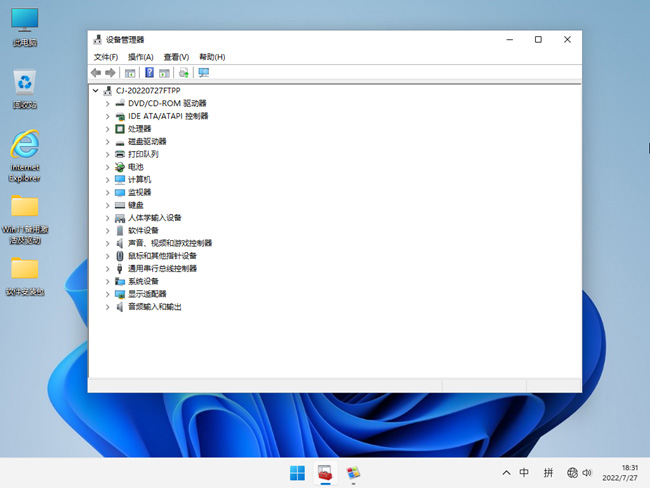The height and width of the screenshot is (488, 650).
Task: Select the 软件设备 label
Action: point(143,231)
